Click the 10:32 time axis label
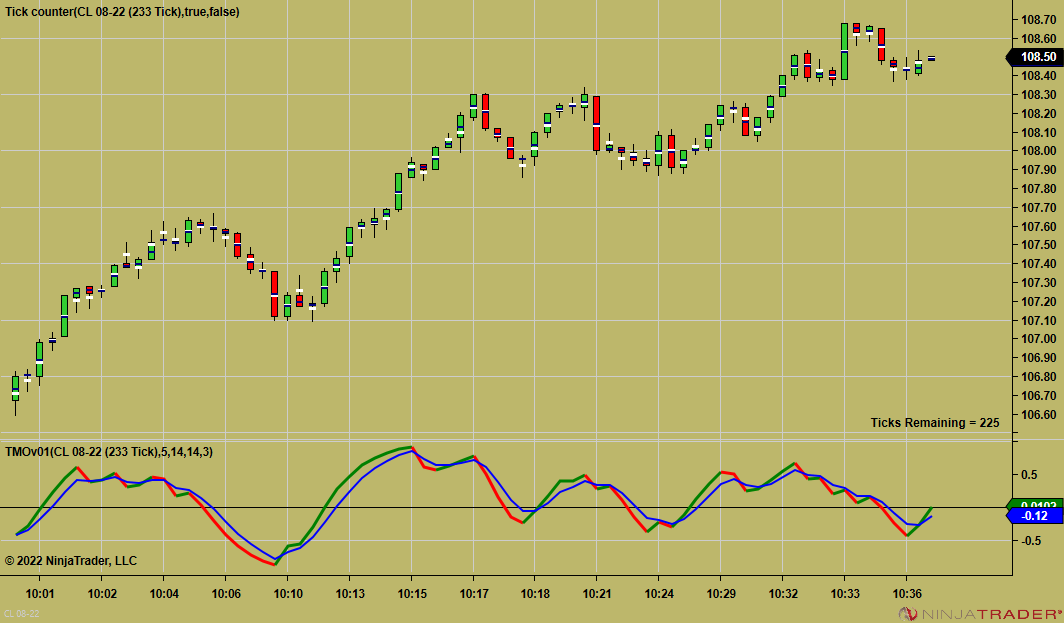1064x623 pixels. coord(783,594)
